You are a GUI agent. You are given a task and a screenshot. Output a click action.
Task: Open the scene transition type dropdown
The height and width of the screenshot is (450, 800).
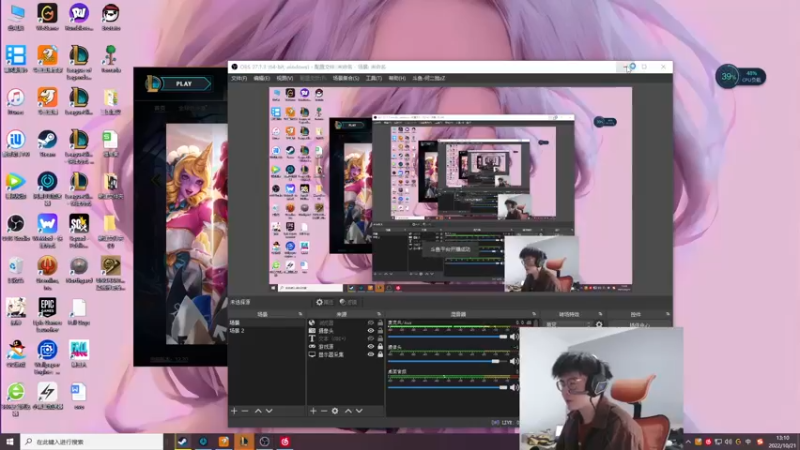point(568,324)
